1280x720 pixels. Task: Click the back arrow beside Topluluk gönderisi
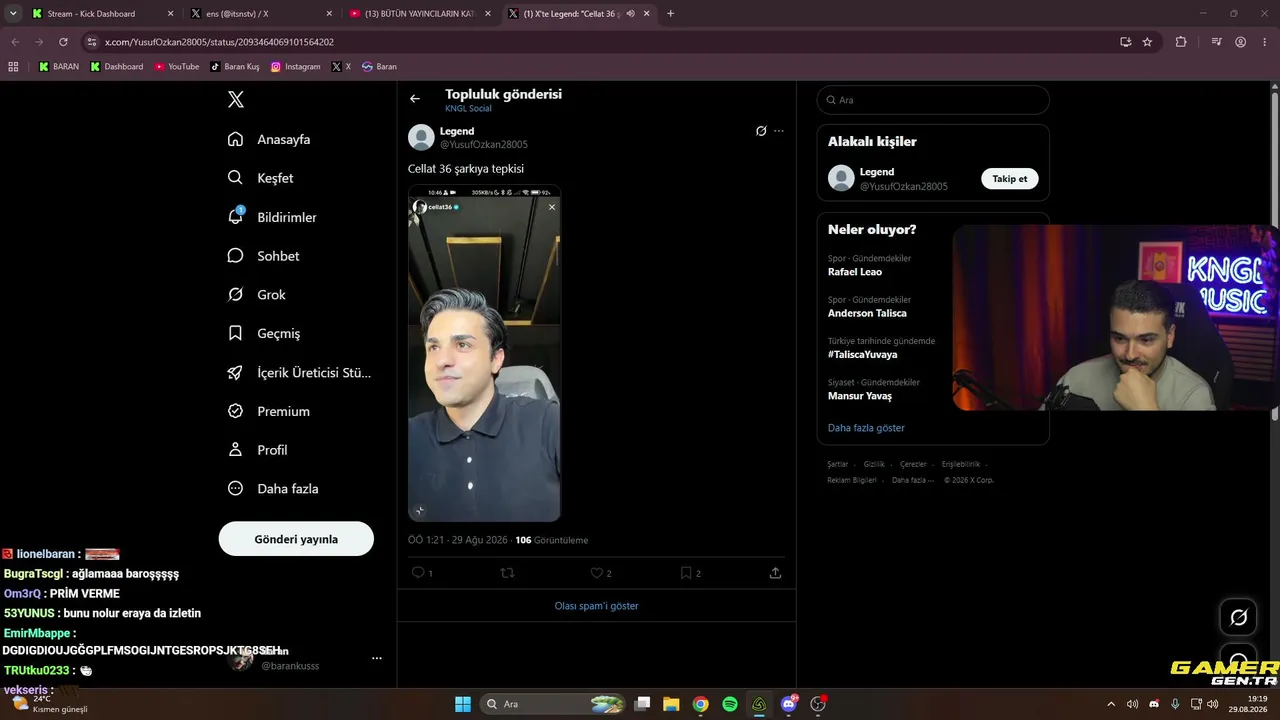click(415, 98)
